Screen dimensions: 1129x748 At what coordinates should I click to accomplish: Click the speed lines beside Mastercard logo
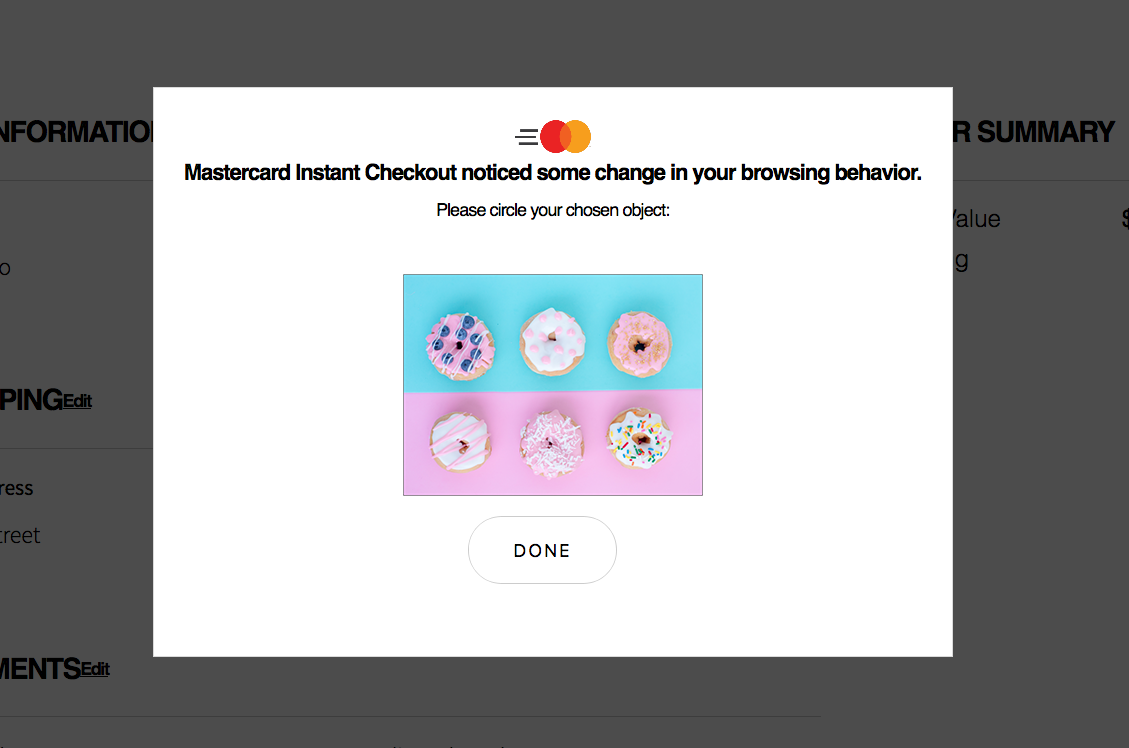(x=527, y=137)
